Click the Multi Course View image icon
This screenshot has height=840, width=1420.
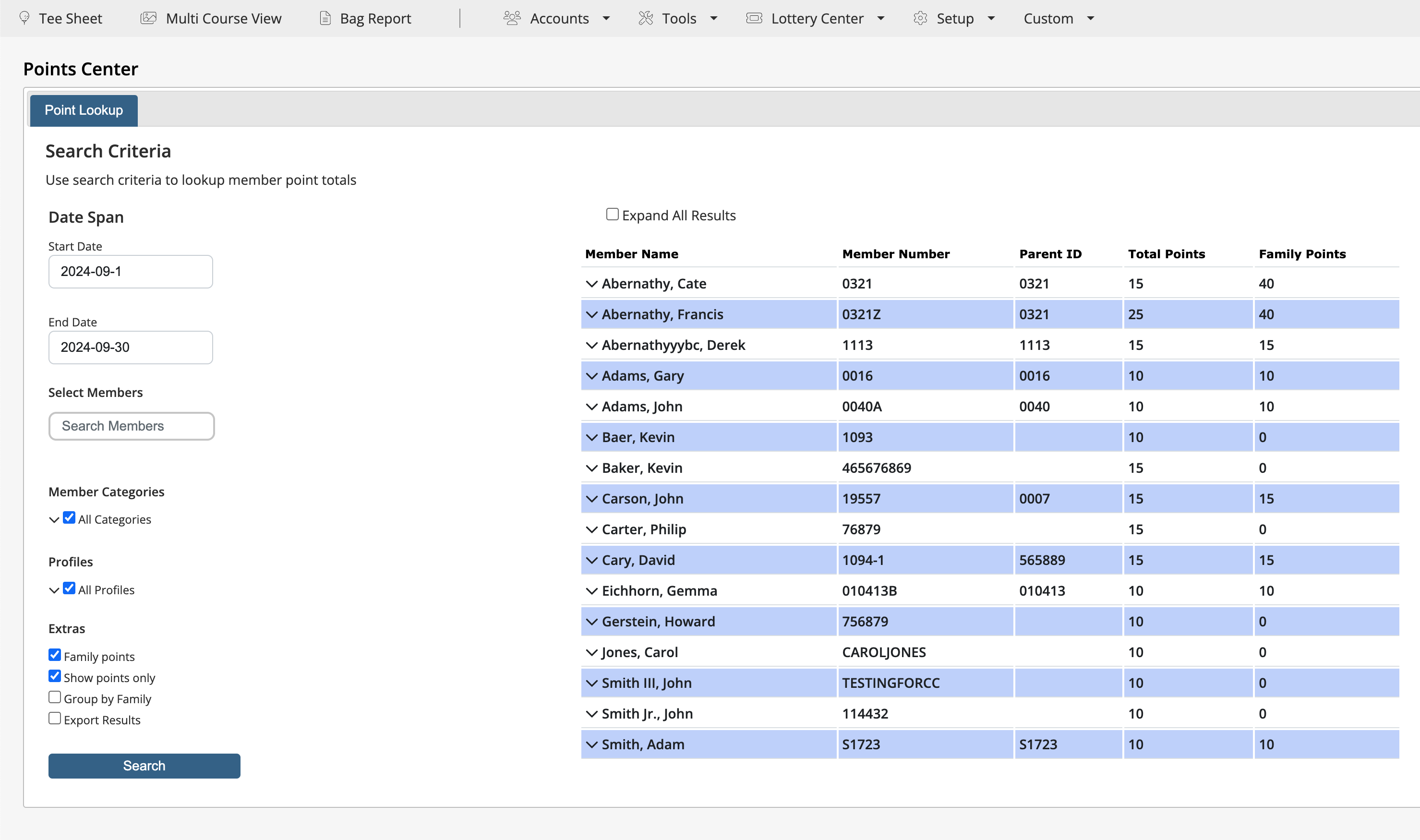click(148, 18)
